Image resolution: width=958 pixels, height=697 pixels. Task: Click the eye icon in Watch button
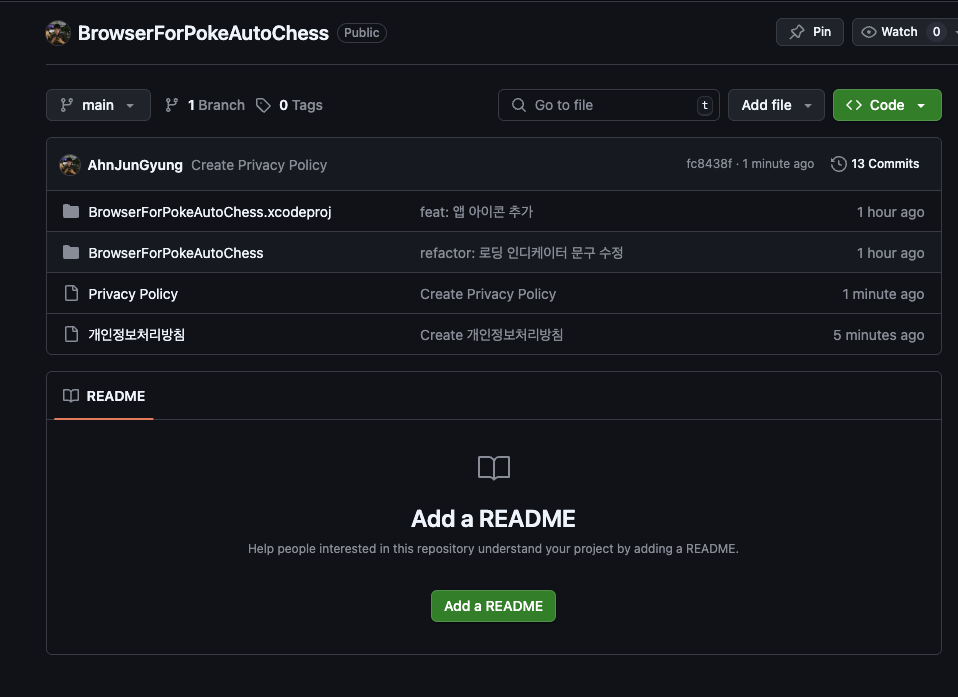[x=868, y=32]
